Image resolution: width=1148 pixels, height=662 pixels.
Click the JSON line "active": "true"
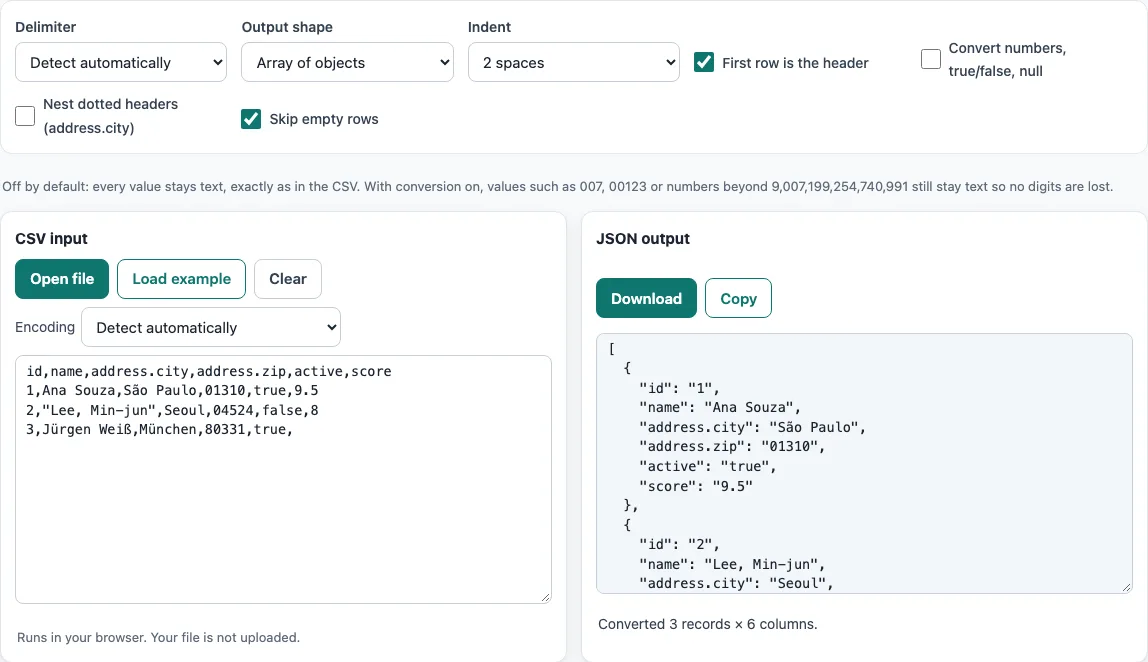click(707, 466)
